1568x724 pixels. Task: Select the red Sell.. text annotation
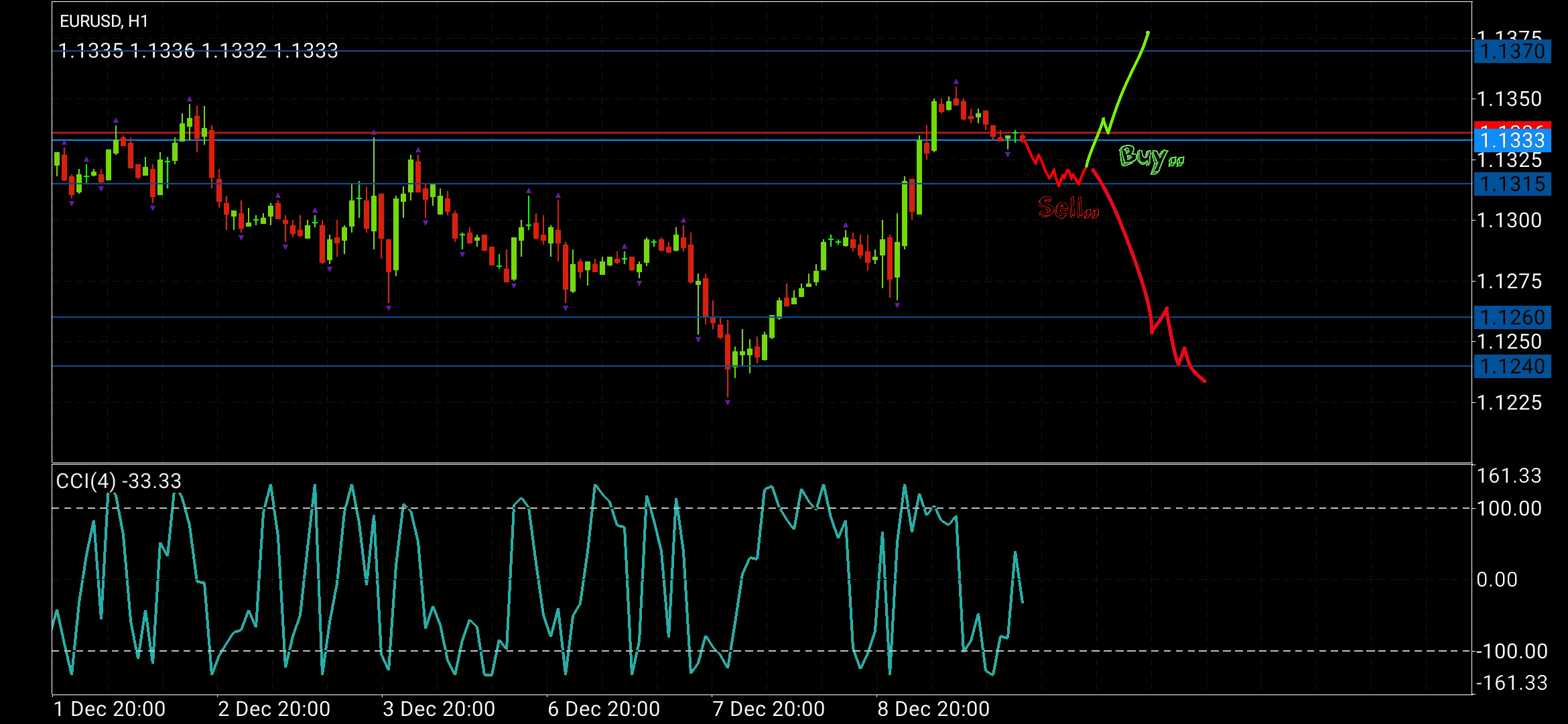tap(1067, 208)
